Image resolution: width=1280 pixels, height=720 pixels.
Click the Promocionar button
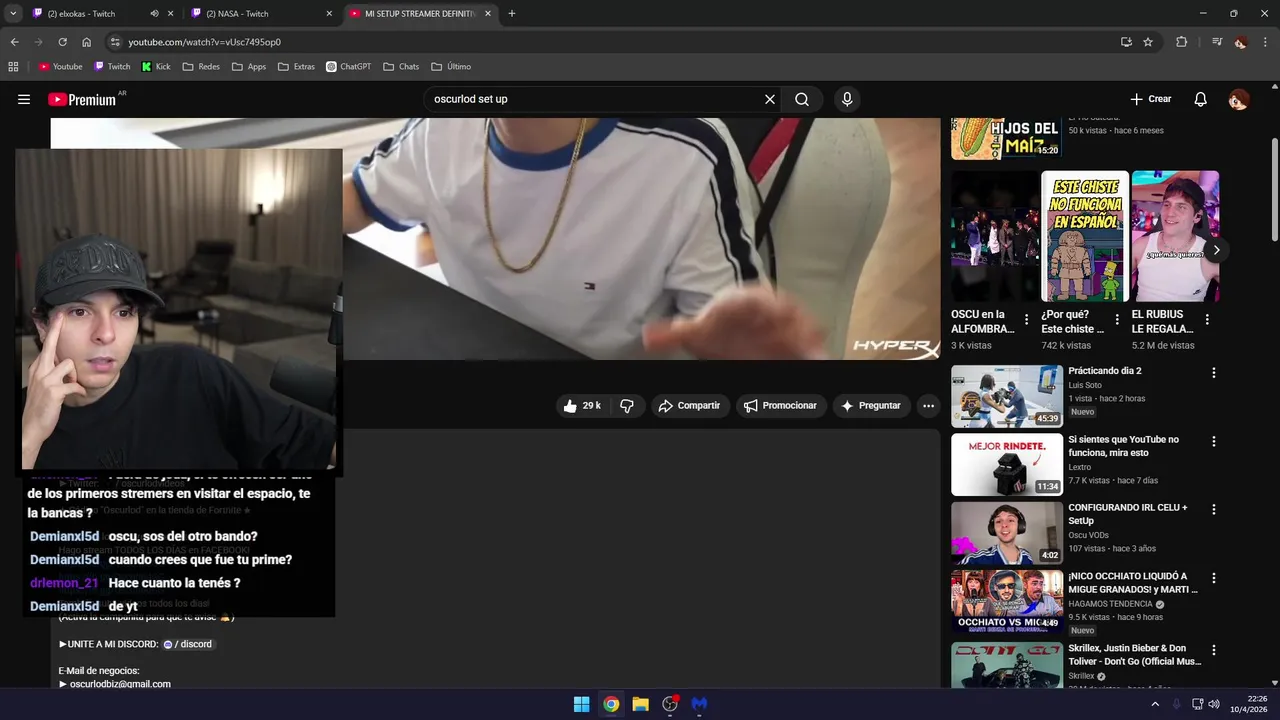pyautogui.click(x=780, y=406)
